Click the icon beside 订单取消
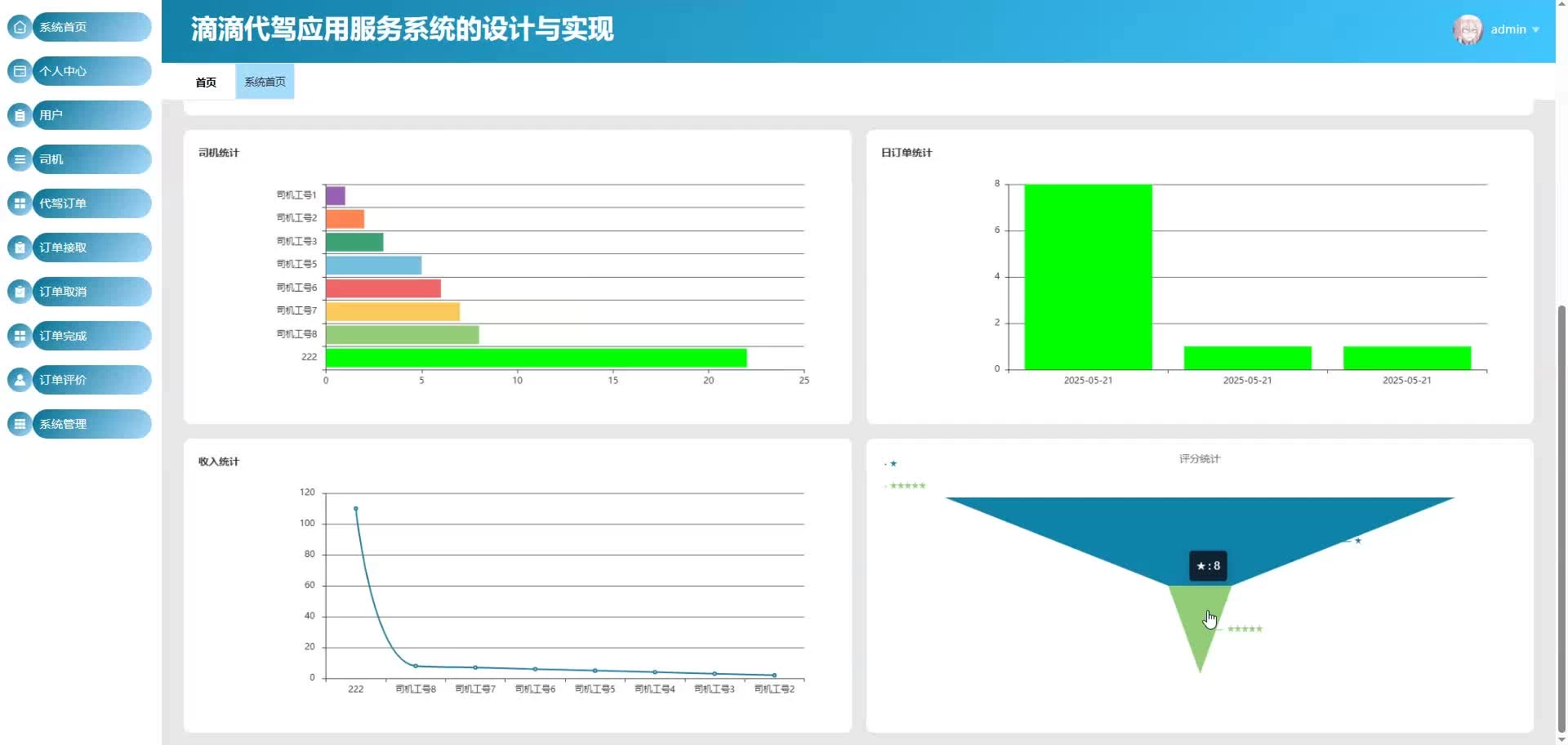Viewport: 1568px width, 745px height. click(20, 292)
